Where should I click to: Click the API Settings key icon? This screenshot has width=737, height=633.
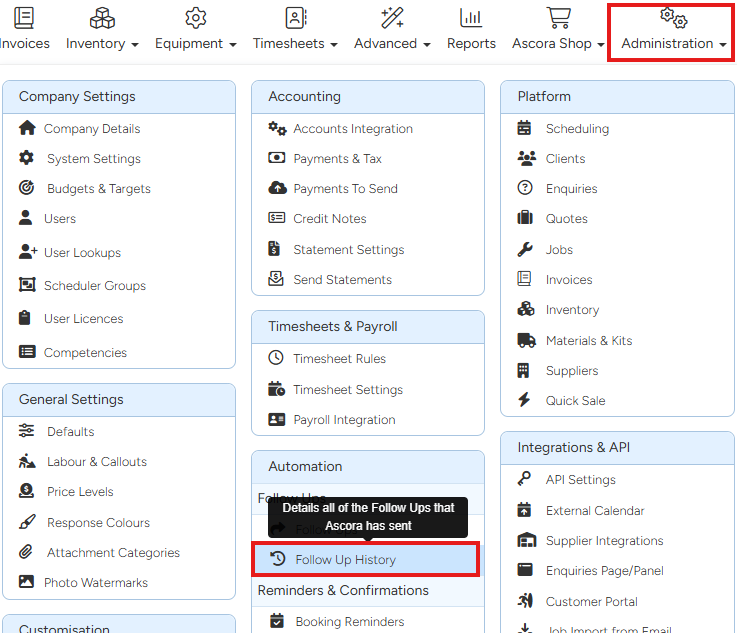point(525,479)
